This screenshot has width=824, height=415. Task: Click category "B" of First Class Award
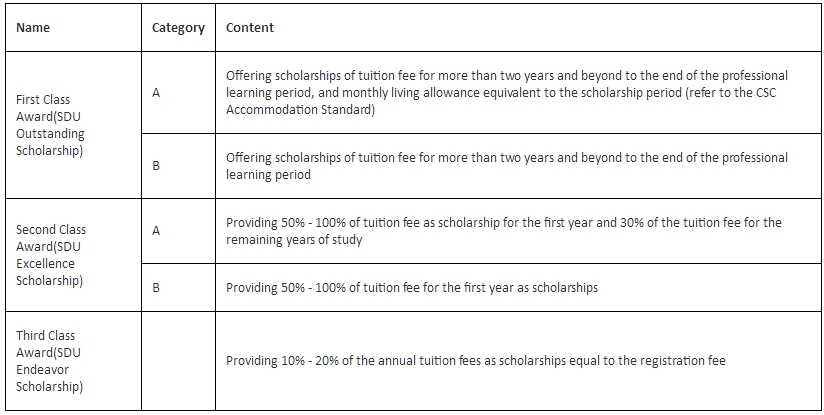tap(156, 166)
